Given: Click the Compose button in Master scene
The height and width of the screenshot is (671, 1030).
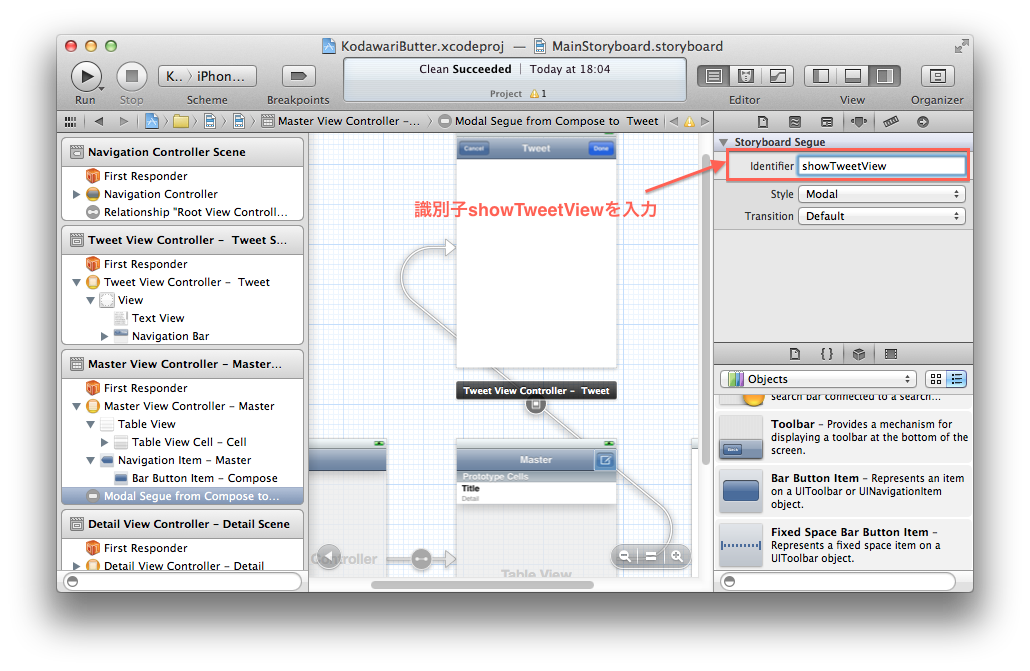Looking at the screenshot, I should coord(605,460).
